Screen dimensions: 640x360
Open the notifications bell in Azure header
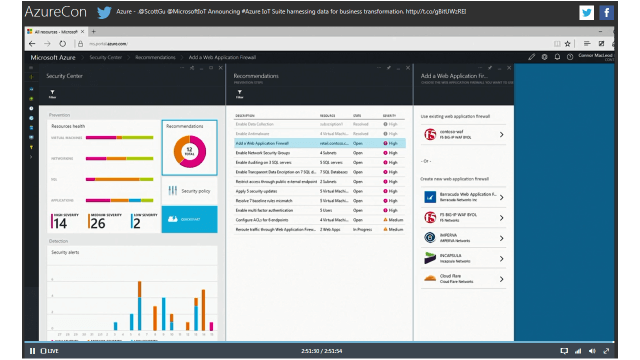(x=557, y=57)
